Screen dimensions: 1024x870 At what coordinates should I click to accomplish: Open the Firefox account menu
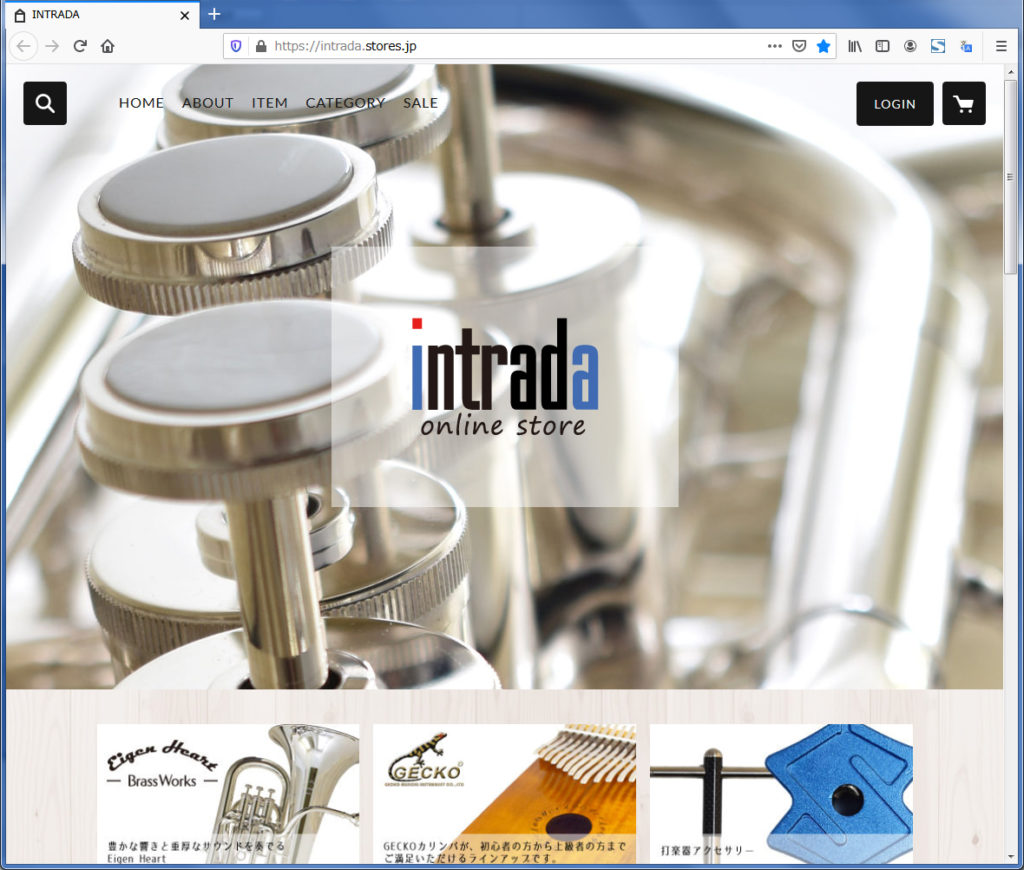pyautogui.click(x=910, y=46)
